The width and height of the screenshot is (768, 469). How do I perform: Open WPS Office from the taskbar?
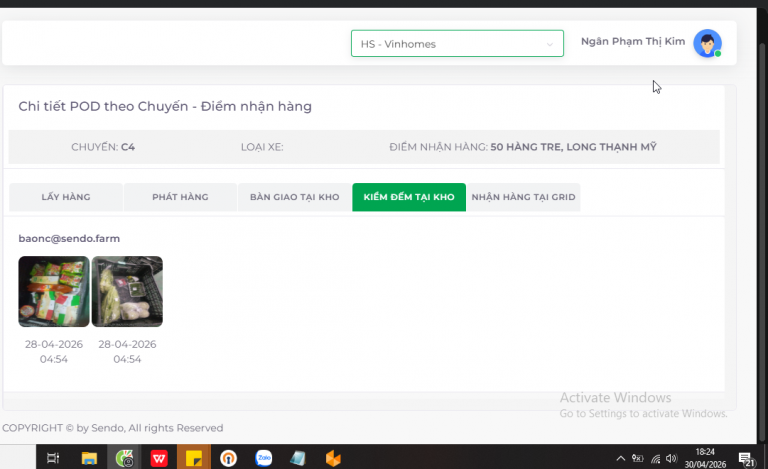coord(159,458)
